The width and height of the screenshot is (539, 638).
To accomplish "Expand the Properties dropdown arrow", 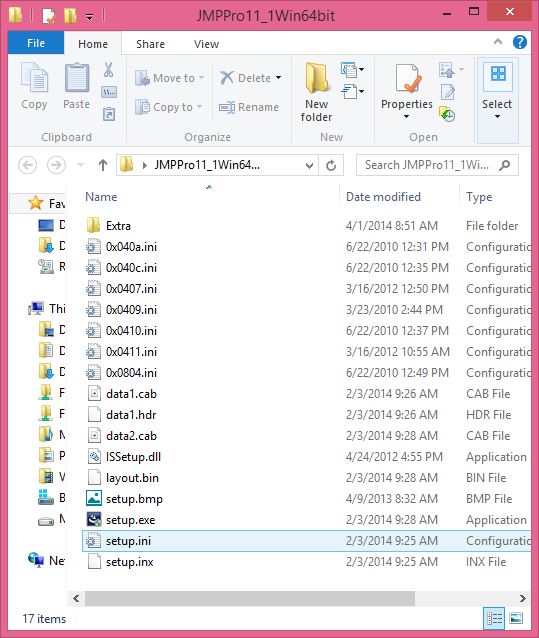I will (x=406, y=117).
